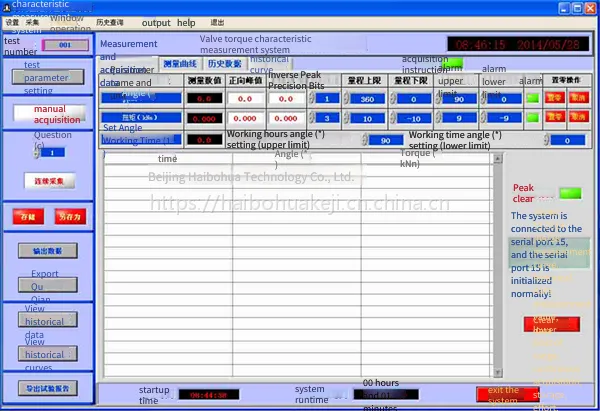This screenshot has height=411, width=600.
Task: Click the 导出试验报告 button
Action: point(48,388)
